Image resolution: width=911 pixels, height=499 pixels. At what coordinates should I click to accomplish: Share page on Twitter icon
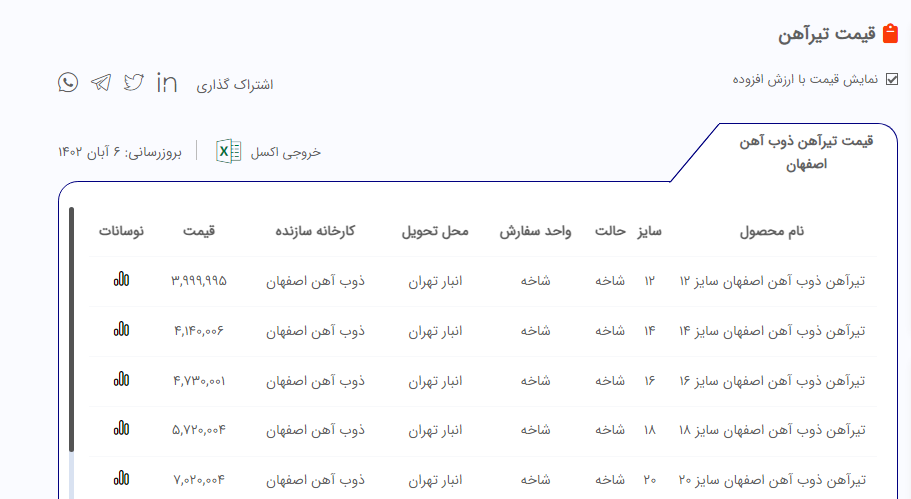[x=134, y=83]
